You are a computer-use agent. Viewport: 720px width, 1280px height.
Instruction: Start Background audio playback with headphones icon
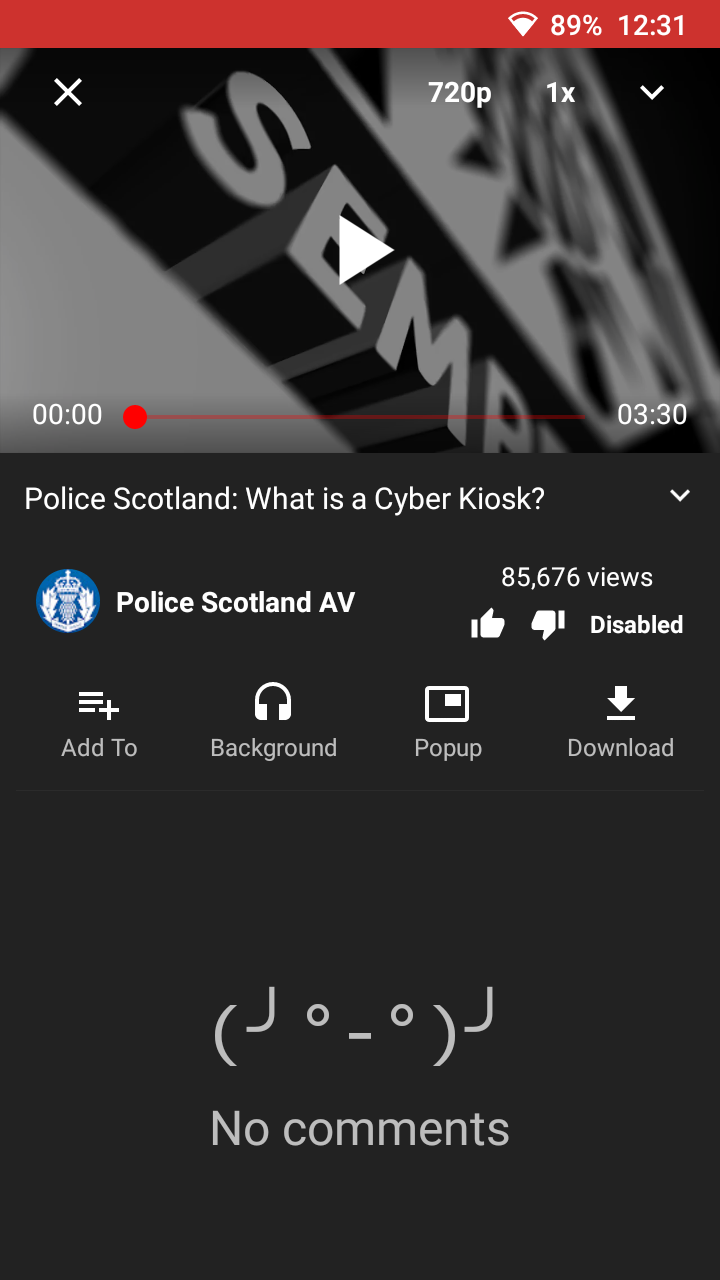click(273, 724)
